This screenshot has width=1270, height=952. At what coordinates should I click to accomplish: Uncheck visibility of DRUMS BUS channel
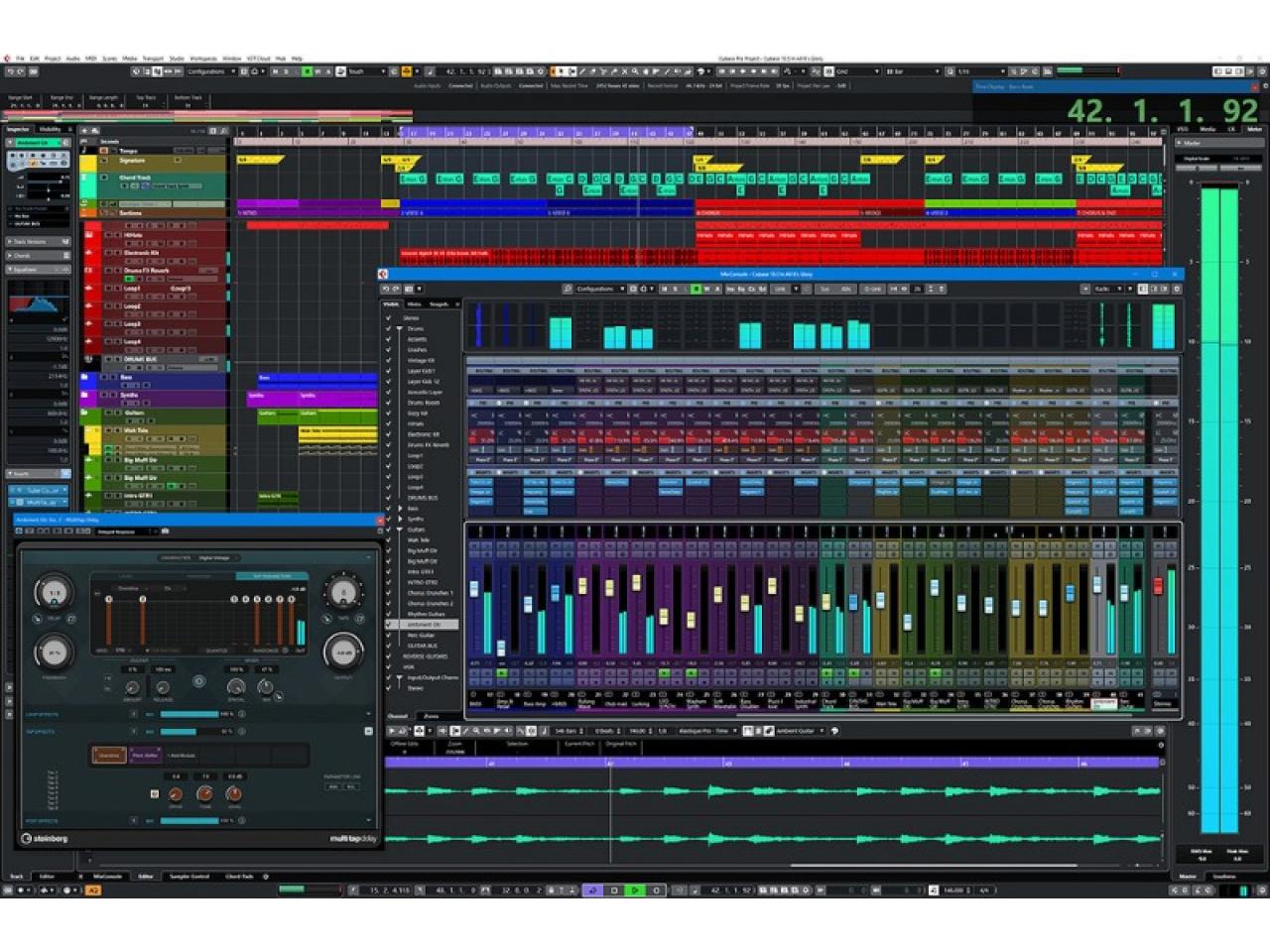point(389,498)
